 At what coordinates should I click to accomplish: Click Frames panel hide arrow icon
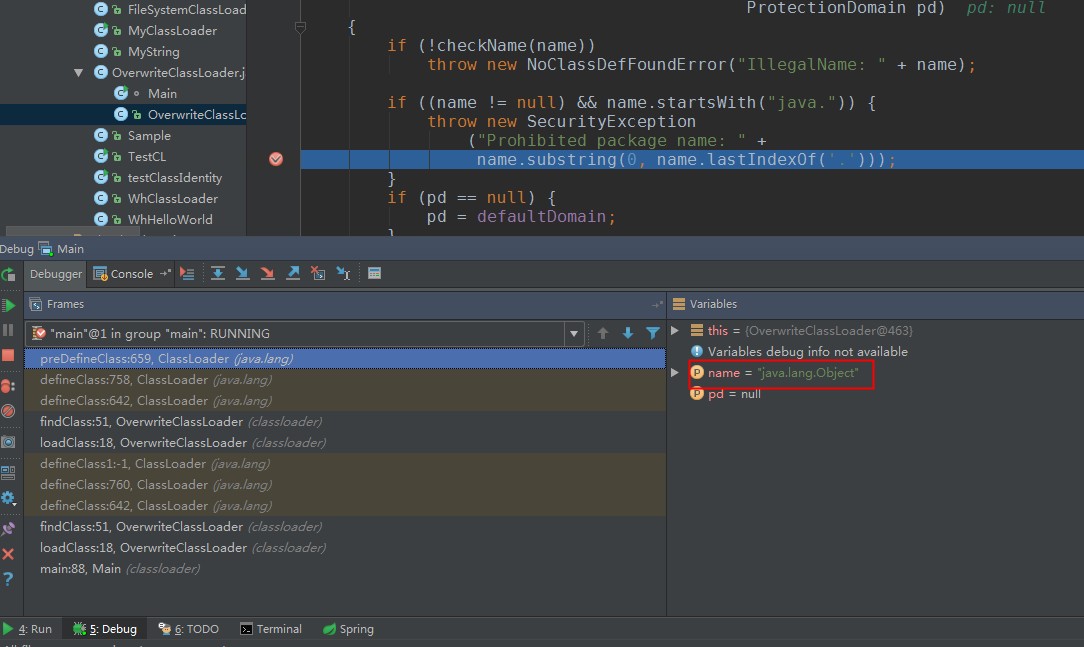(x=657, y=304)
